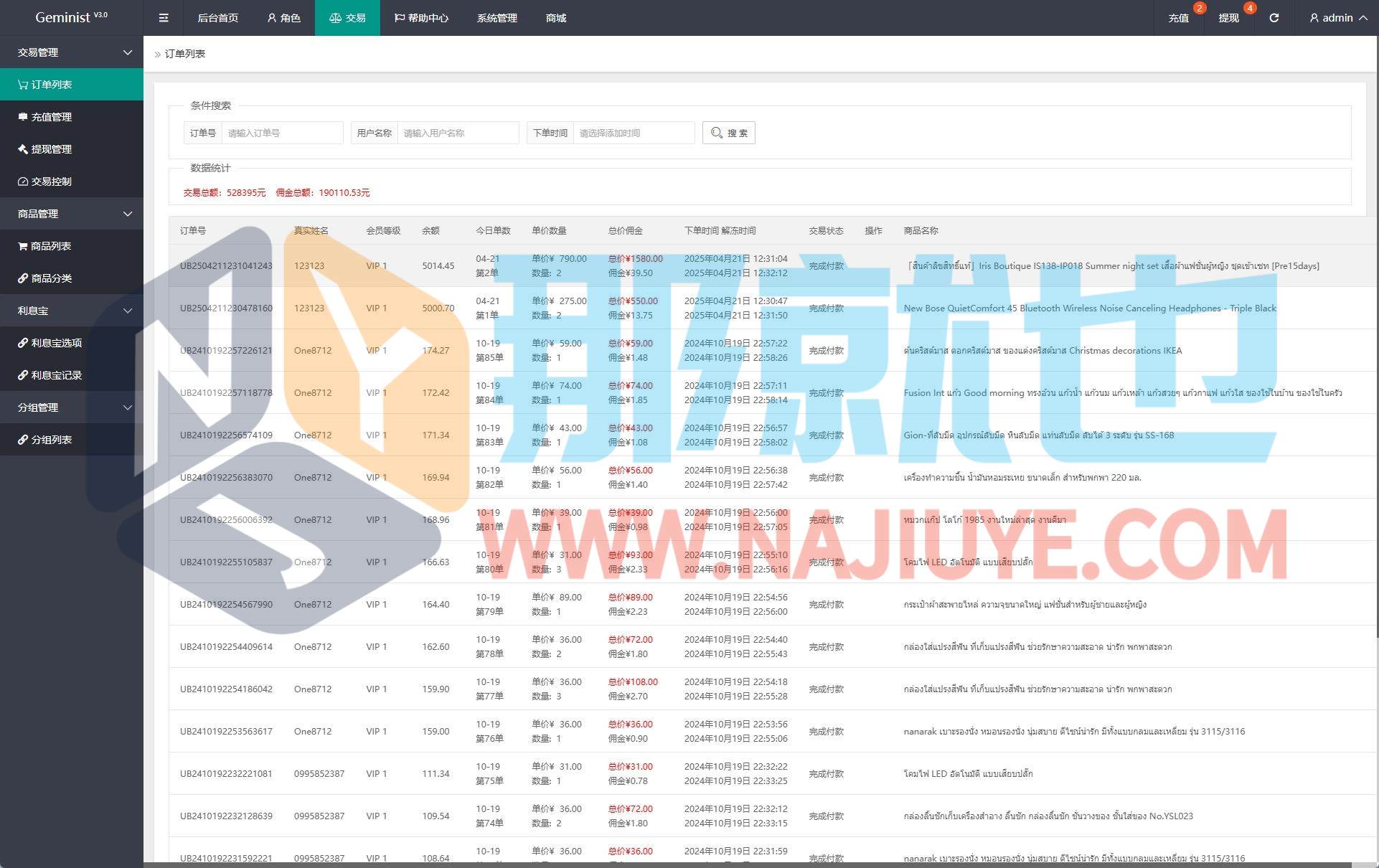
Task: Click the 搜索 search button
Action: 728,133
